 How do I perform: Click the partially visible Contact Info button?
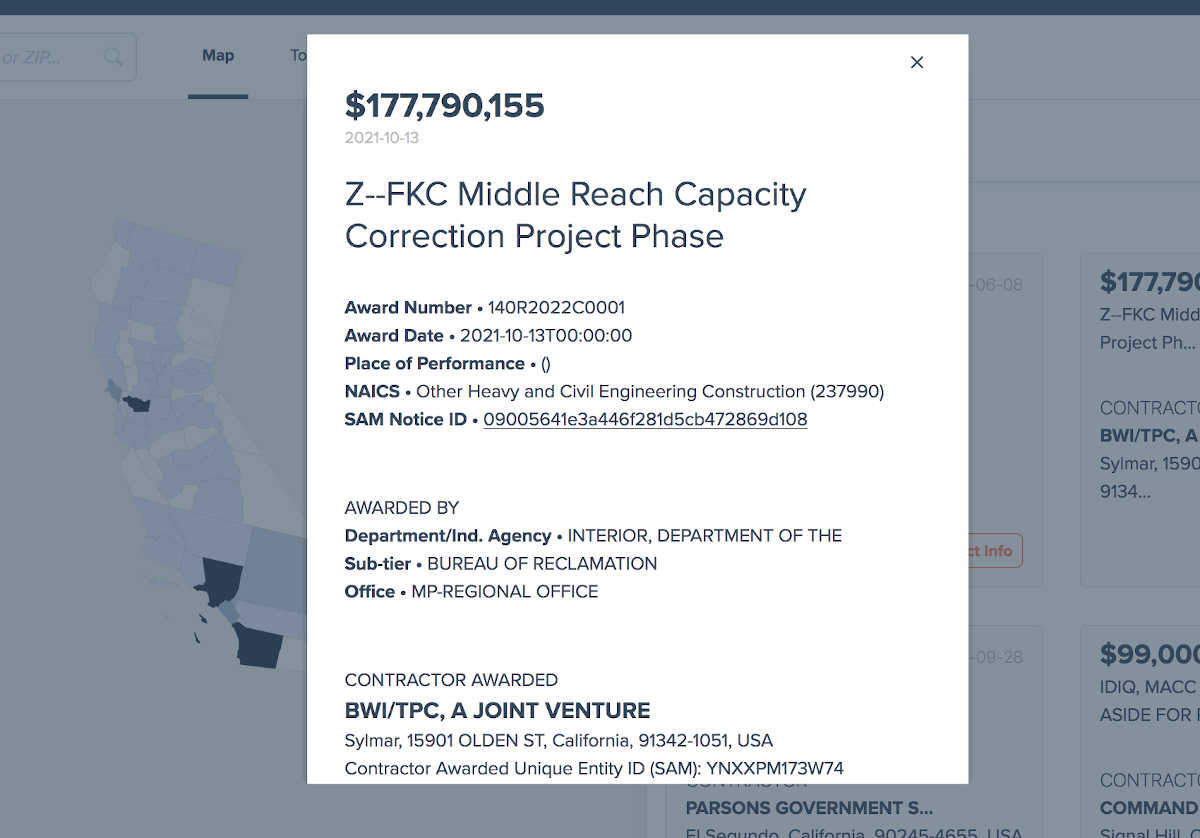click(994, 551)
